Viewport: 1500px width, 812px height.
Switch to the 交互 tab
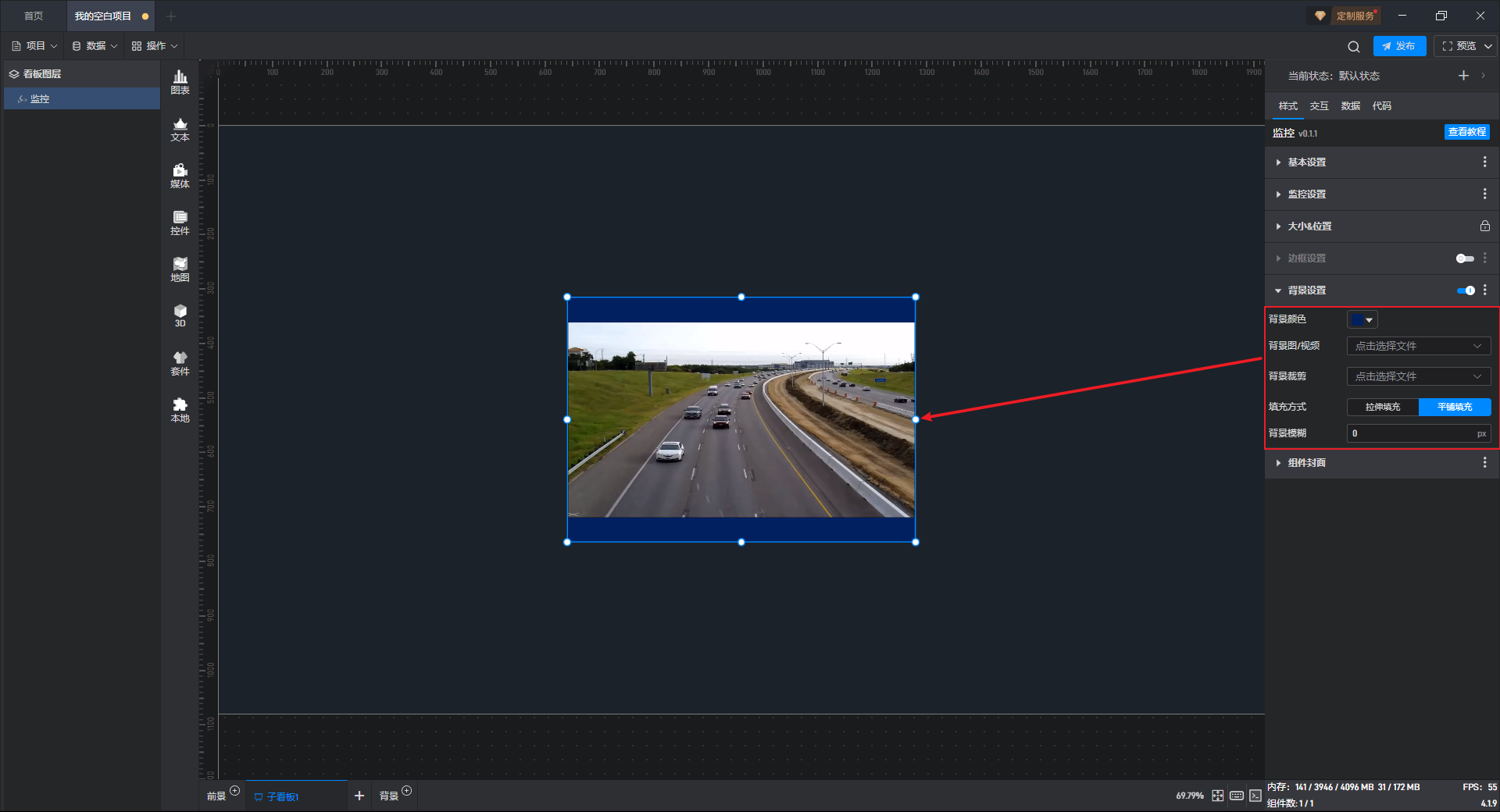point(1319,106)
